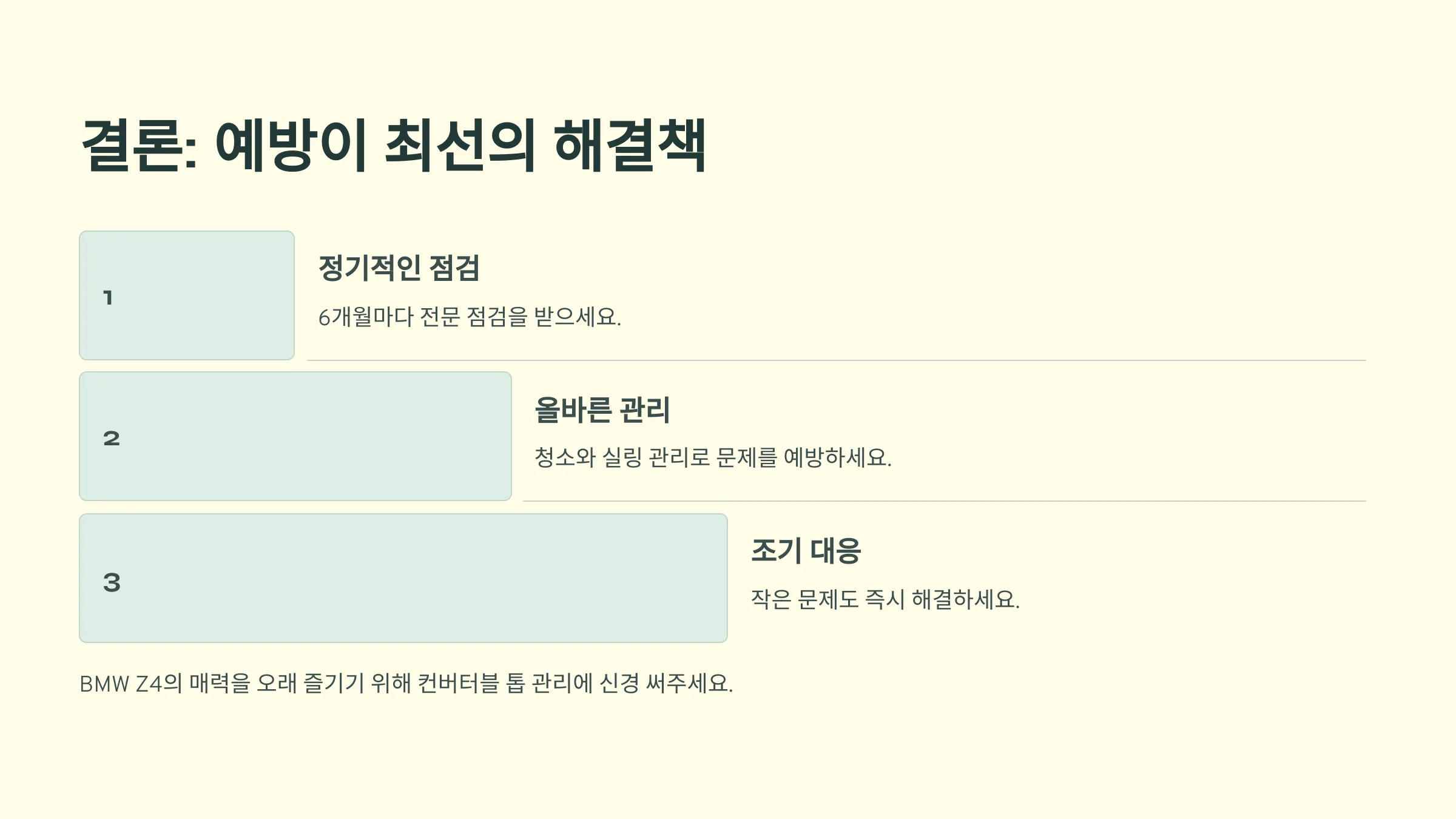Click the footer sentence about BMW Z4

coord(406,684)
